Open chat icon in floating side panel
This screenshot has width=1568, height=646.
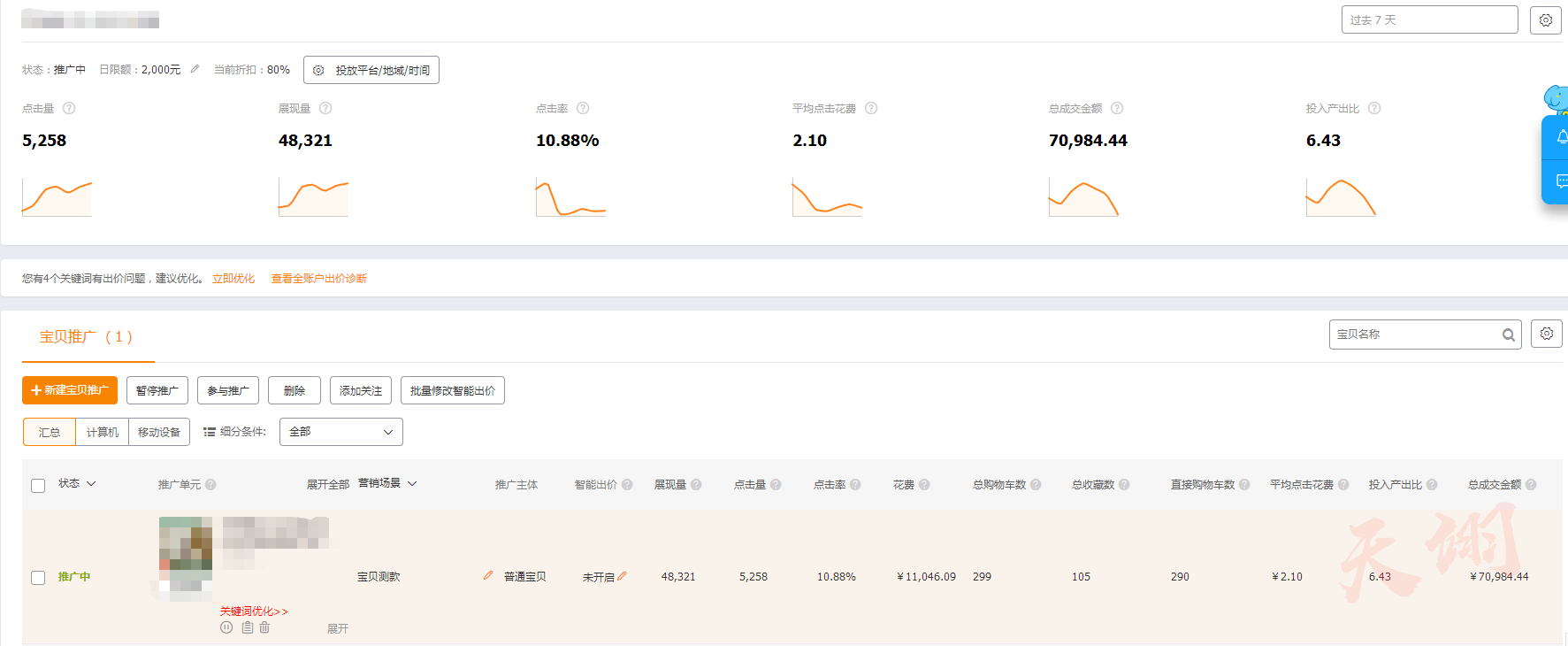[x=1560, y=181]
